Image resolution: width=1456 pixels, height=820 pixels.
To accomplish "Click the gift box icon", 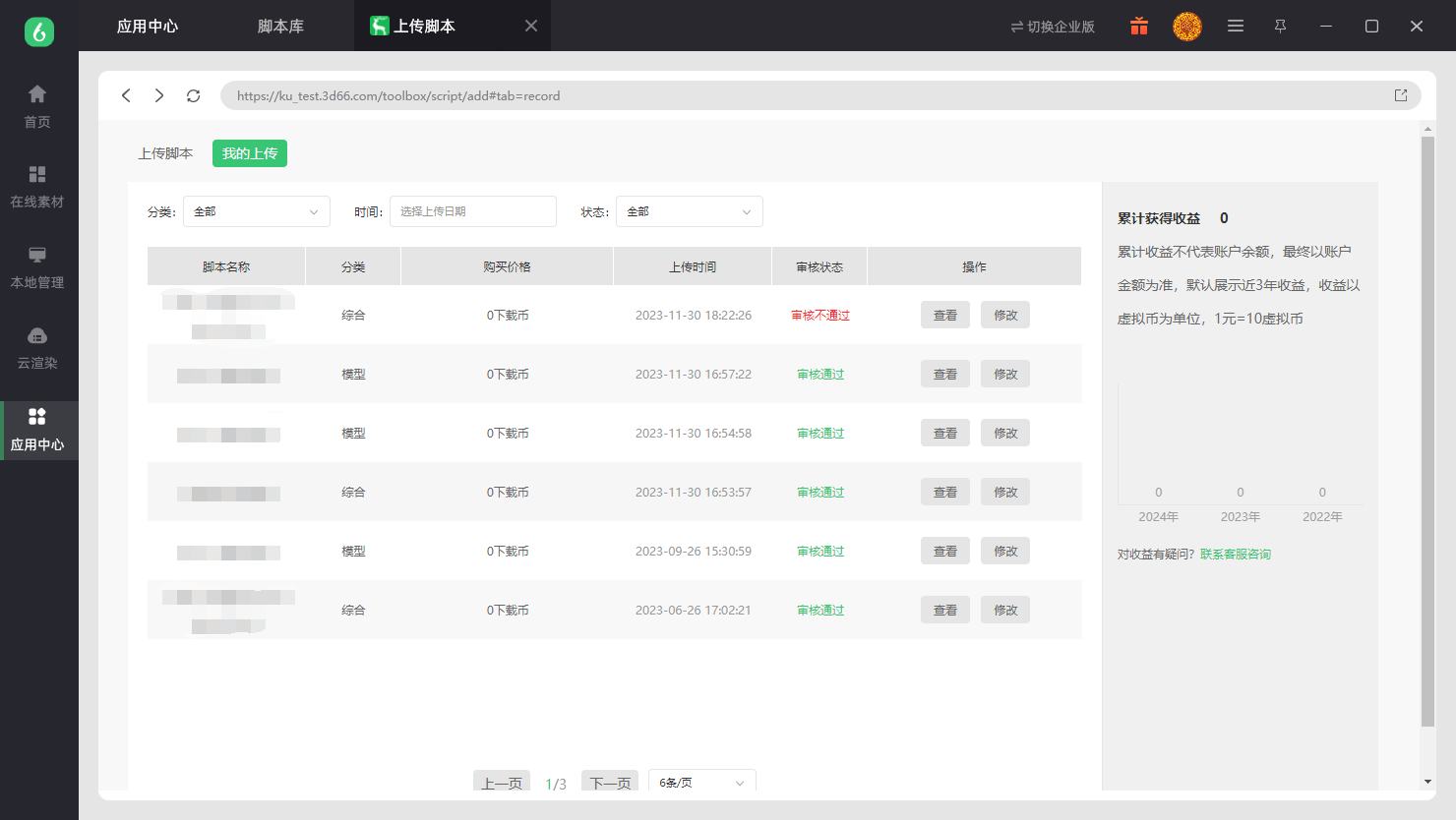I will click(x=1139, y=27).
